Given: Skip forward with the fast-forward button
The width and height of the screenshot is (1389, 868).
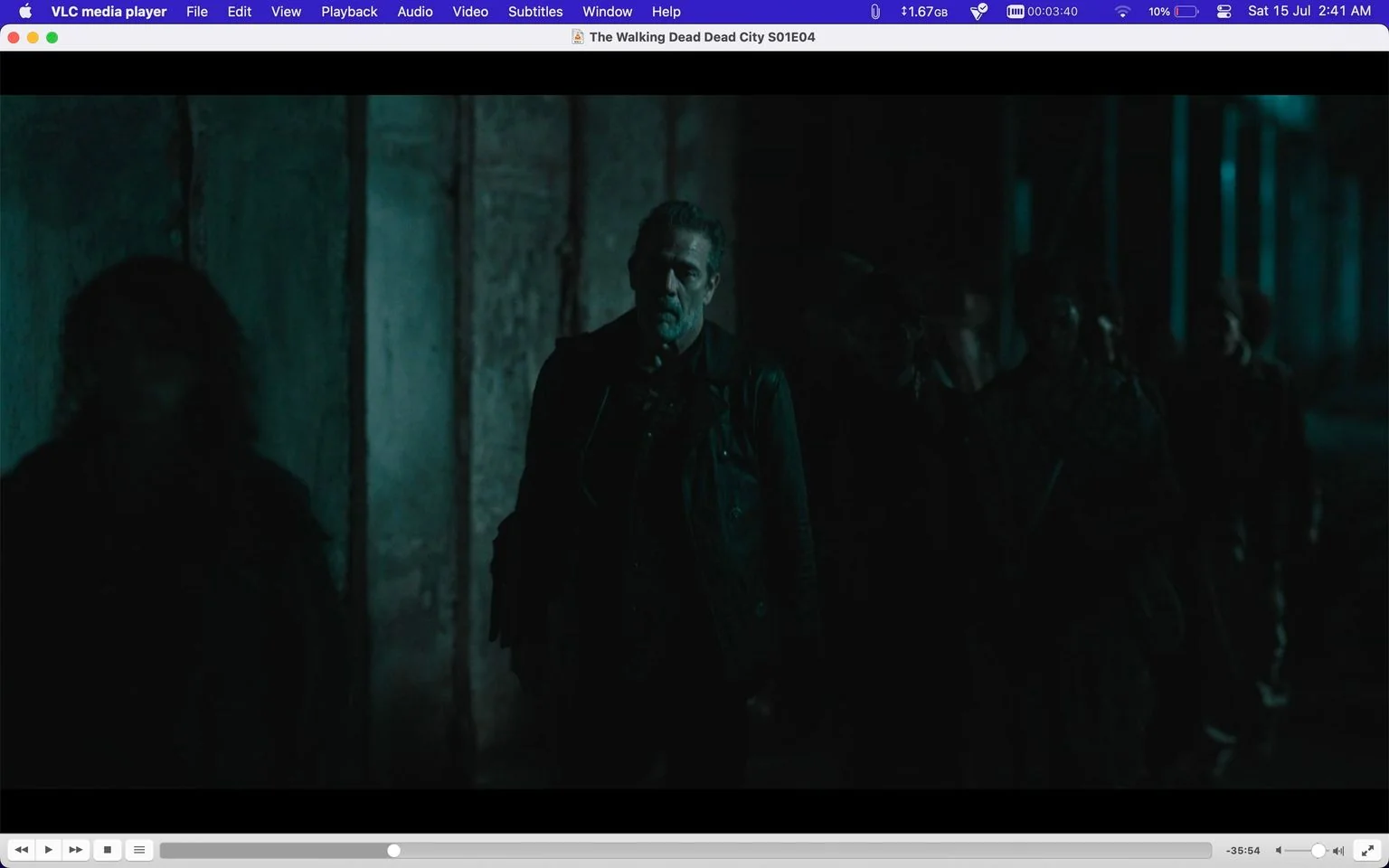Looking at the screenshot, I should pos(76,850).
